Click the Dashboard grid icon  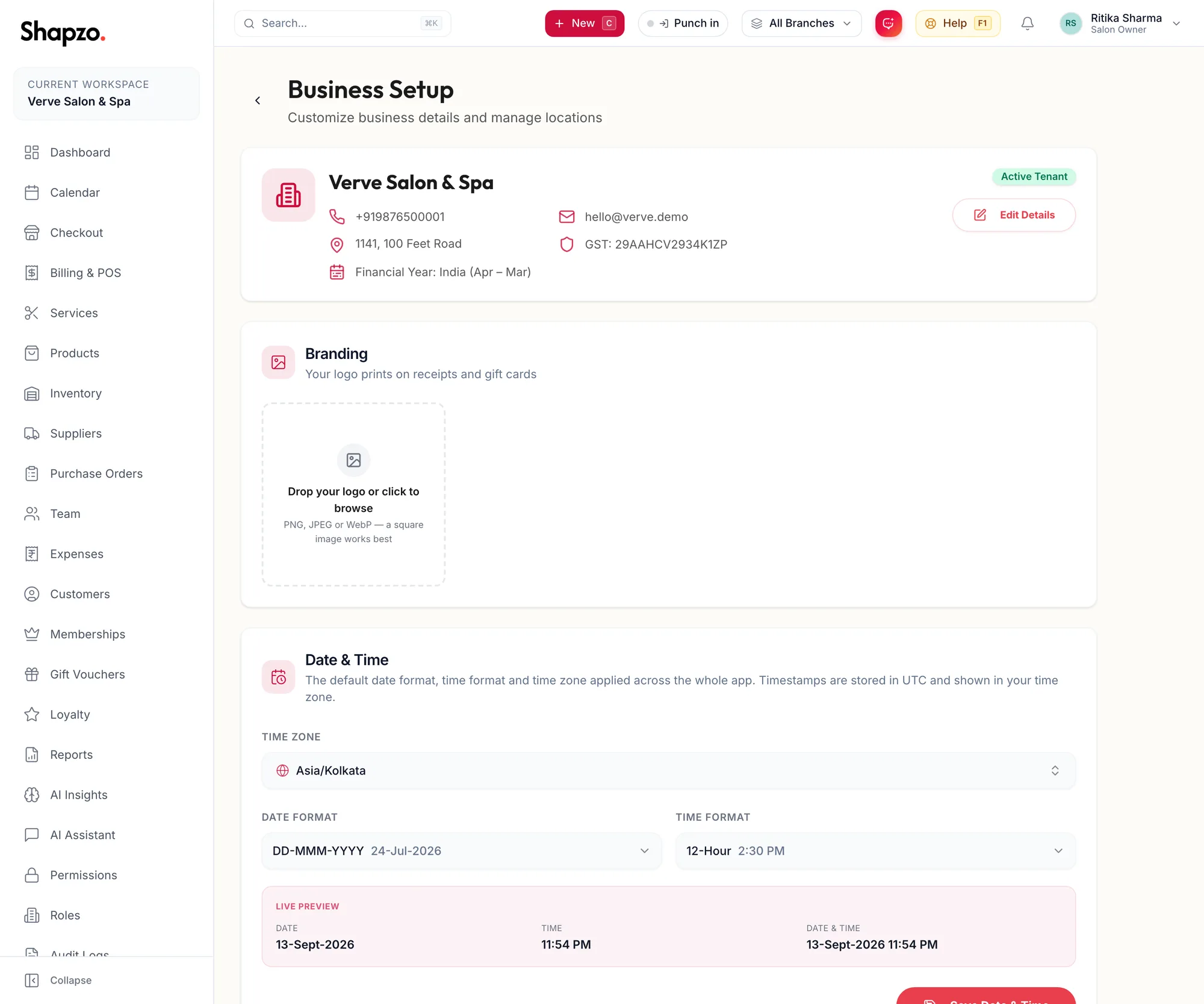click(x=32, y=152)
